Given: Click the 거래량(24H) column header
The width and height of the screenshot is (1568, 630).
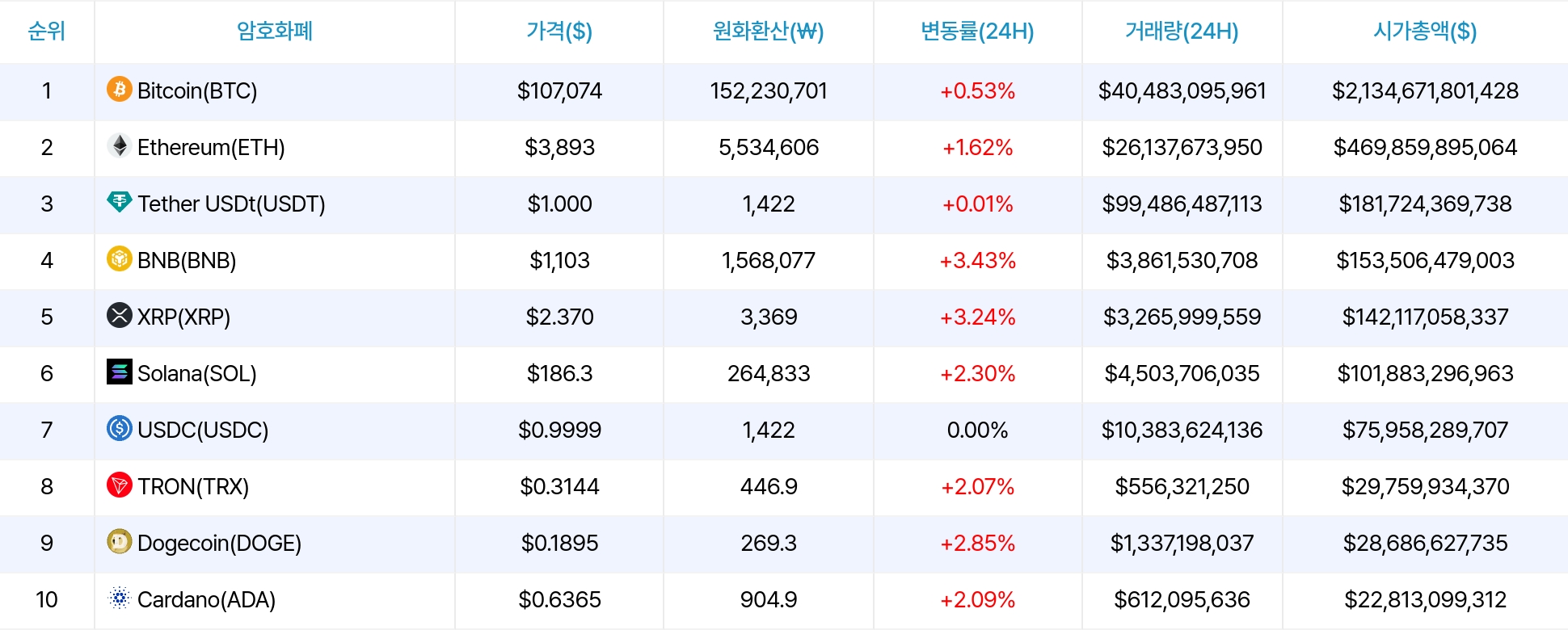Looking at the screenshot, I should point(1182,31).
